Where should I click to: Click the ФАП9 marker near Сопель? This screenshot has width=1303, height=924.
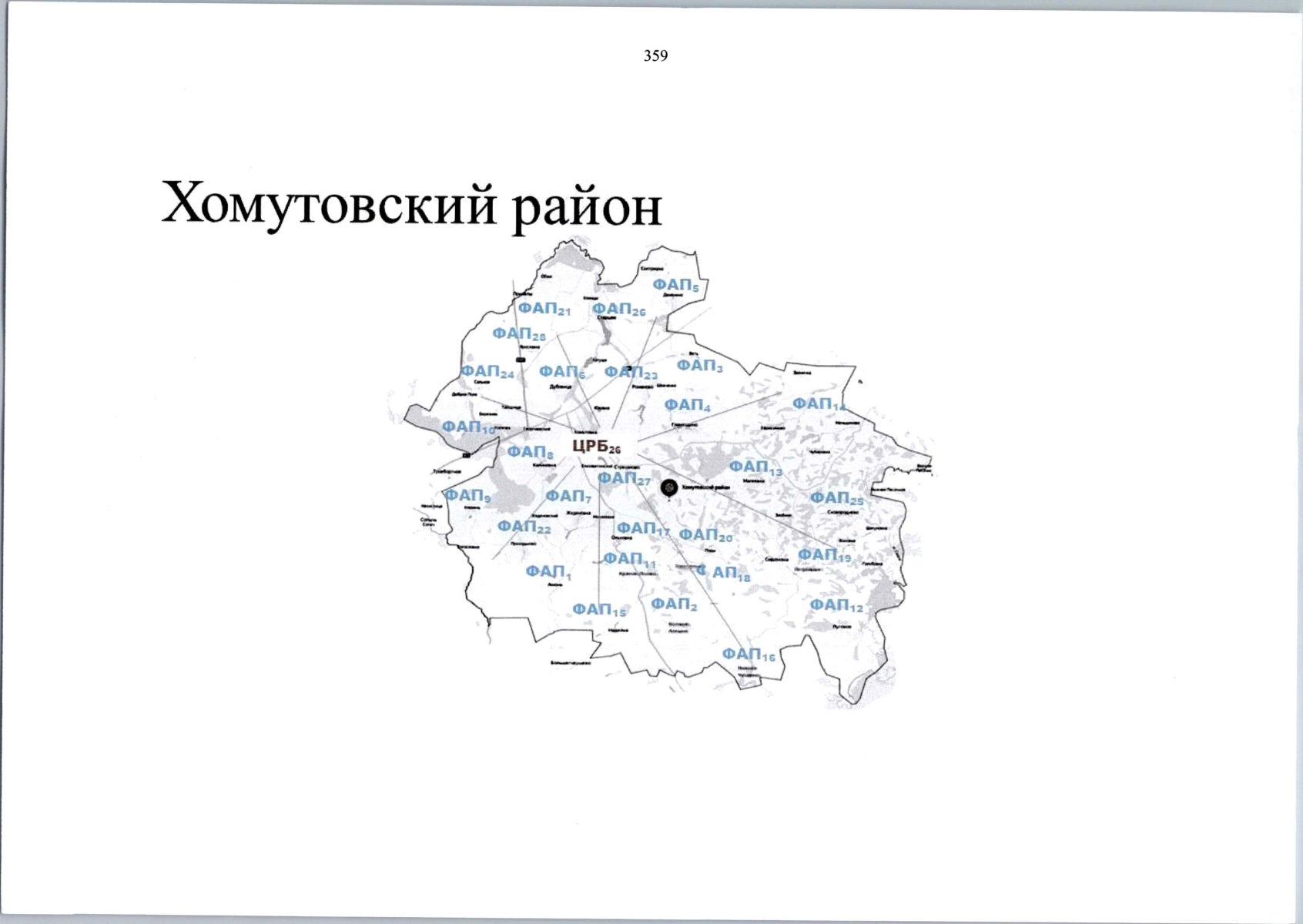[467, 495]
